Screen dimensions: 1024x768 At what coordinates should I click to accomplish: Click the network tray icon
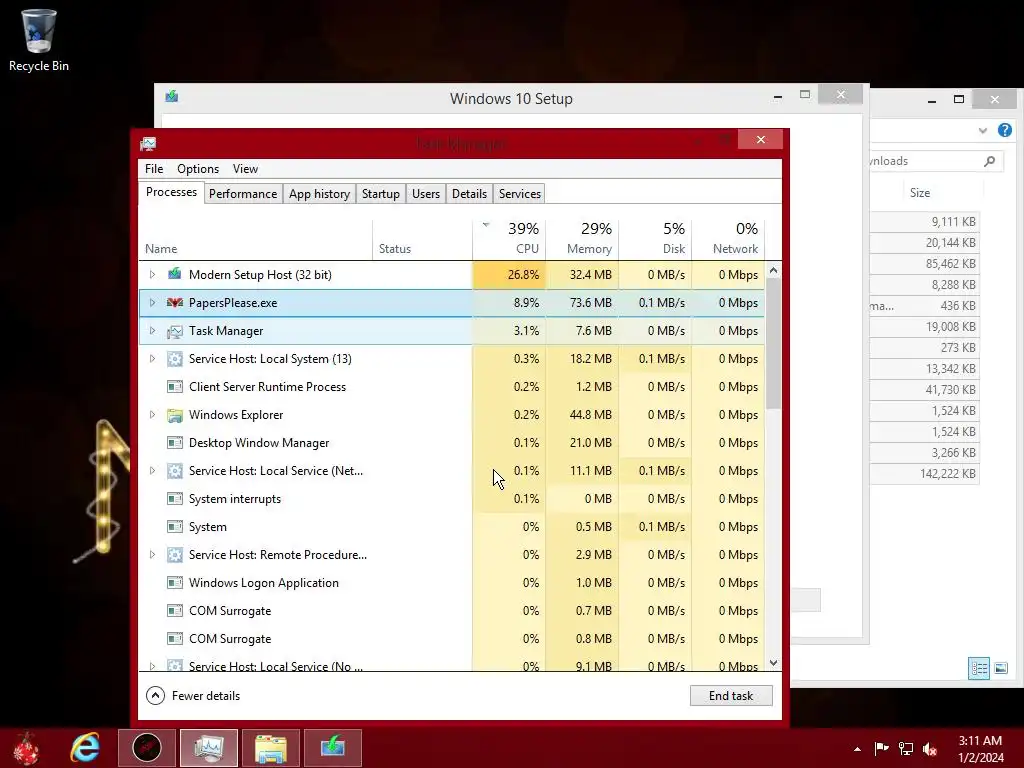pyautogui.click(x=906, y=748)
